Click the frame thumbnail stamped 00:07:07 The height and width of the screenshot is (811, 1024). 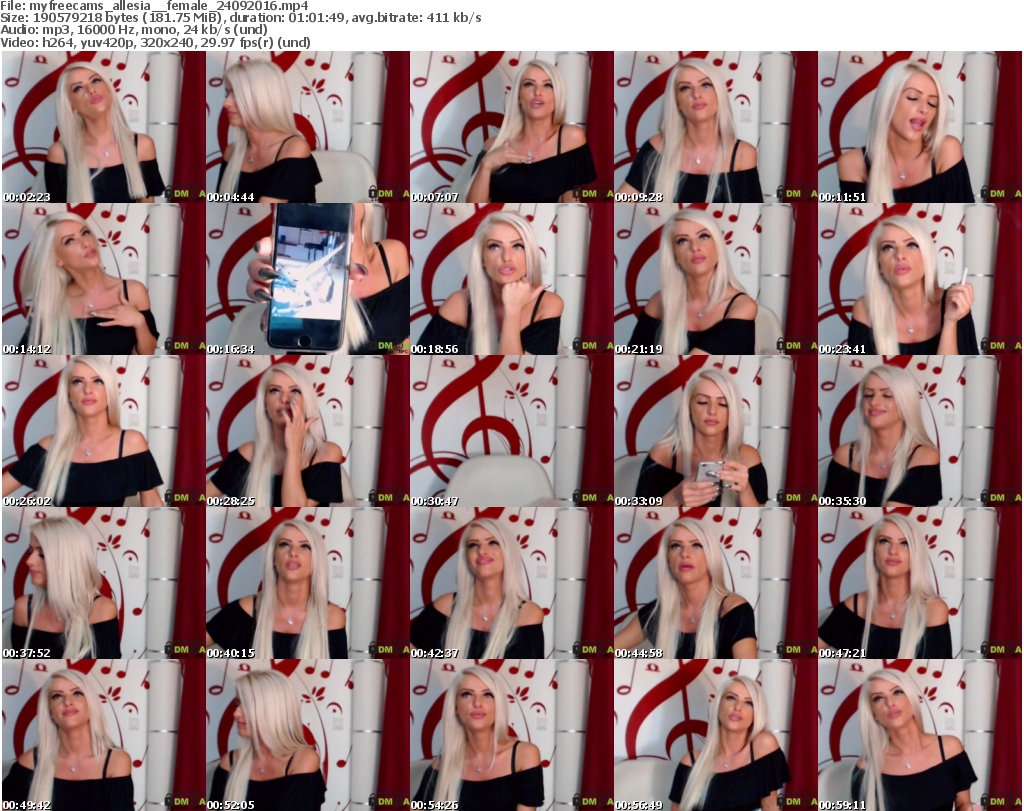pyautogui.click(x=511, y=127)
